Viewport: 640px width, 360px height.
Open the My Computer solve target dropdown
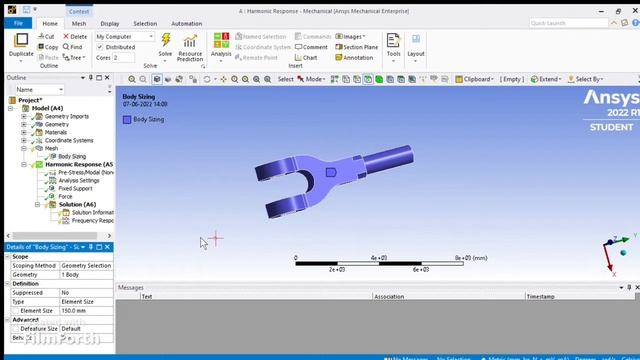(x=124, y=36)
